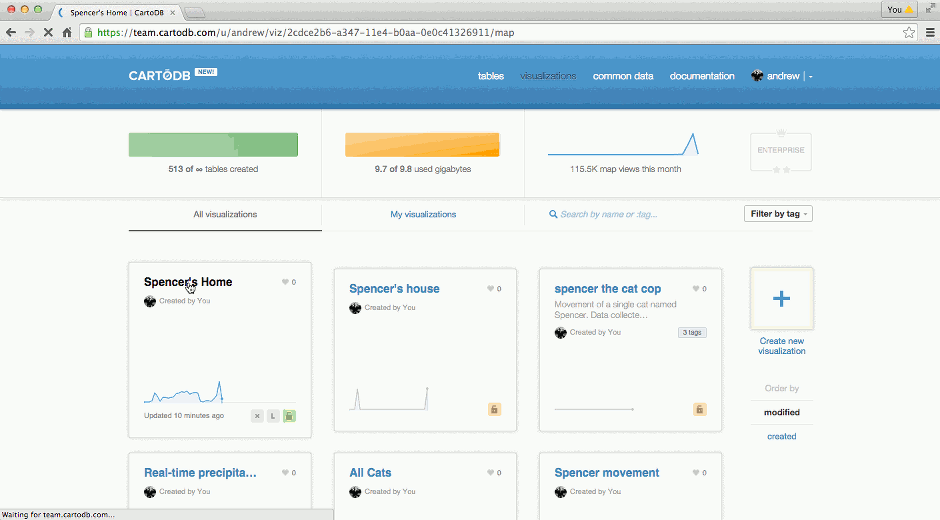Image resolution: width=940 pixels, height=520 pixels.
Task: Like Spencer's house with heart icon
Action: pyautogui.click(x=490, y=288)
